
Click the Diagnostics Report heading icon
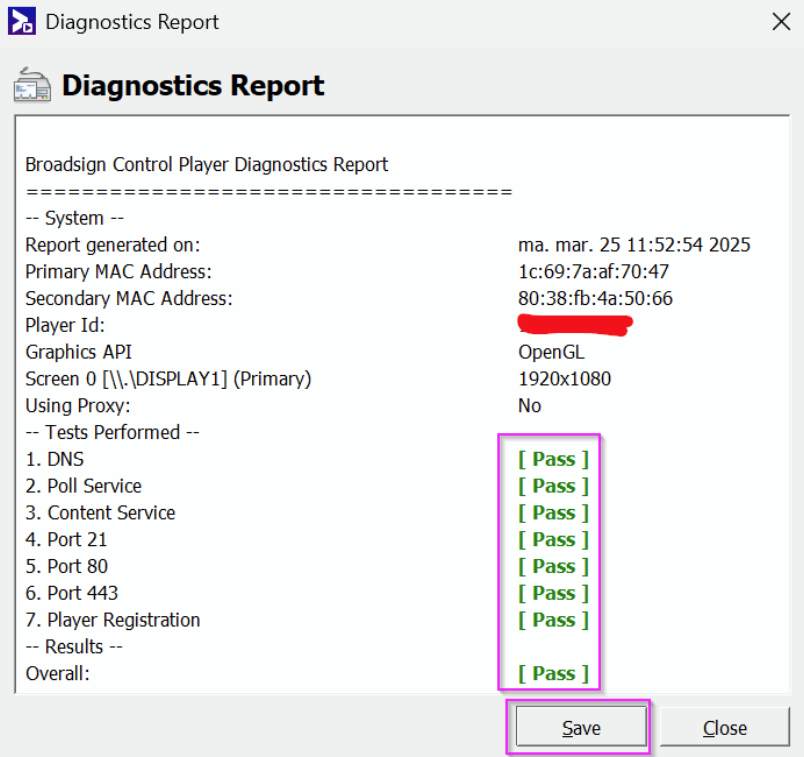pyautogui.click(x=32, y=86)
